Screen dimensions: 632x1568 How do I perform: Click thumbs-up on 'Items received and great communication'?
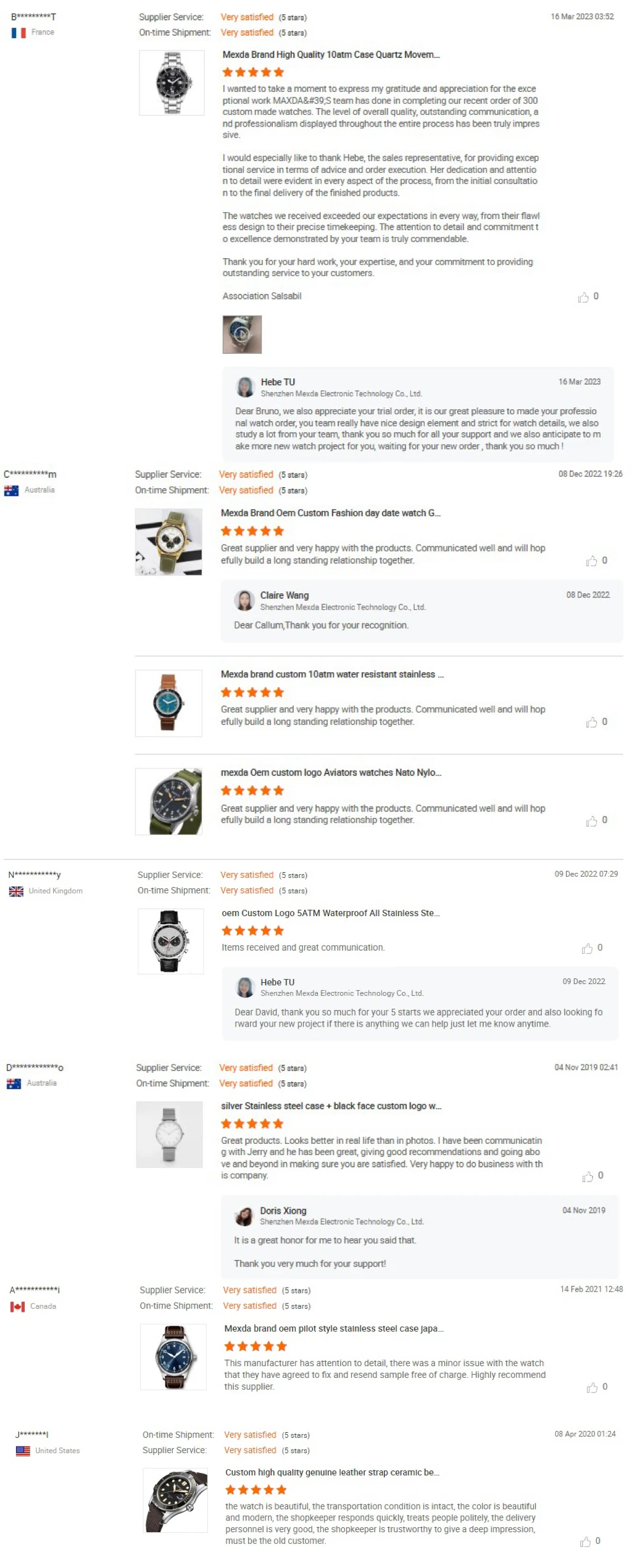click(587, 949)
